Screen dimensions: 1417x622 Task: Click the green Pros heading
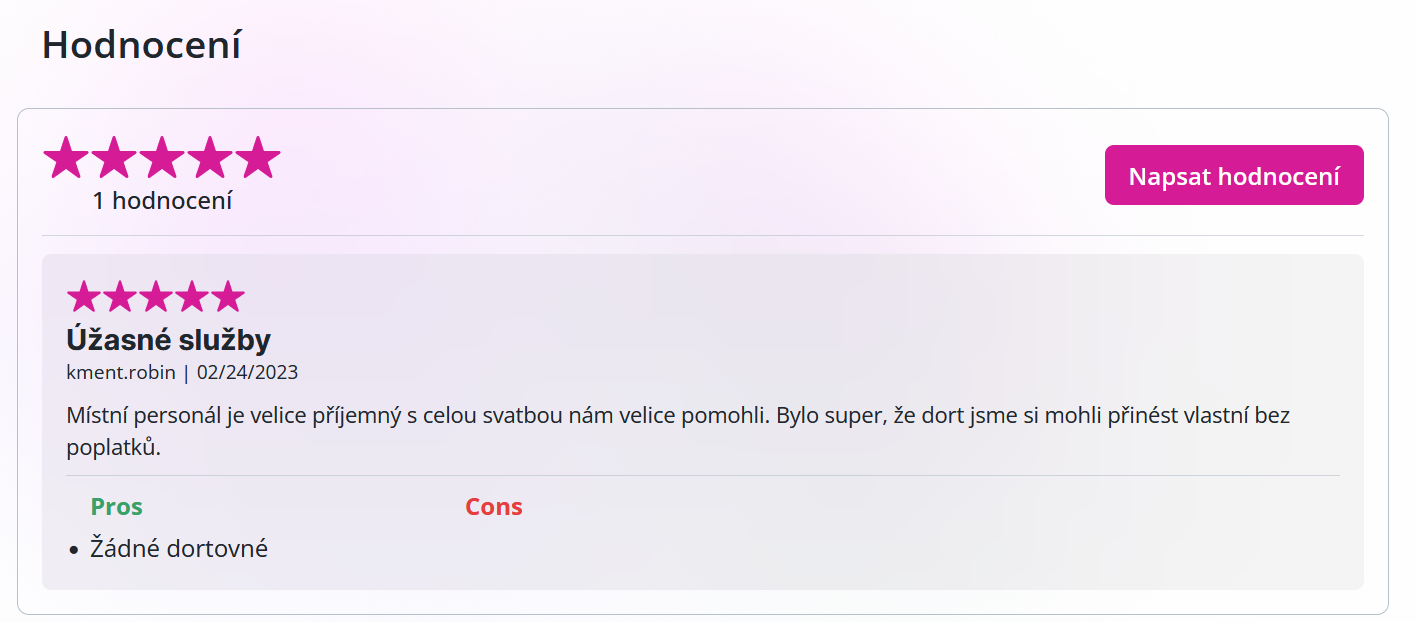(117, 507)
